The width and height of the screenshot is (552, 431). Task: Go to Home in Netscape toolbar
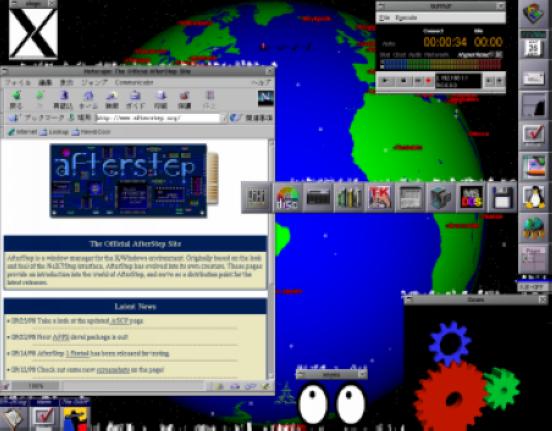pyautogui.click(x=88, y=99)
